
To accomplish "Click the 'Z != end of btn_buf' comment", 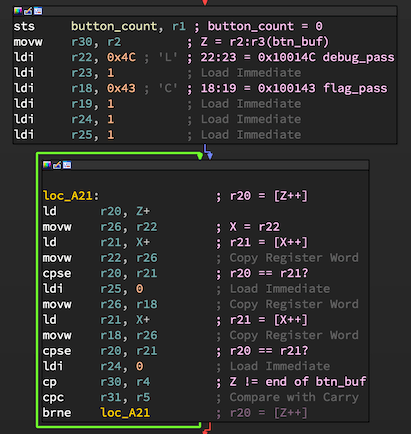I will tap(298, 382).
